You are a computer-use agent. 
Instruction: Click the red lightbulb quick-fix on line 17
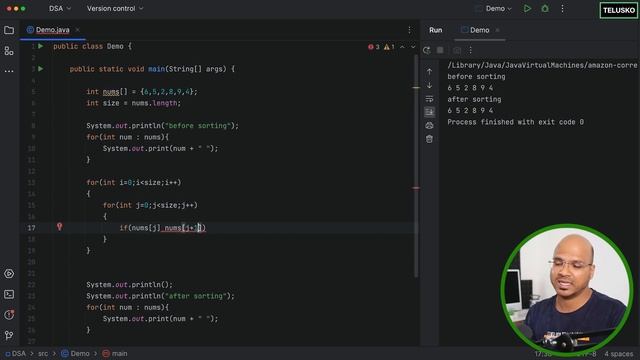tap(60, 227)
